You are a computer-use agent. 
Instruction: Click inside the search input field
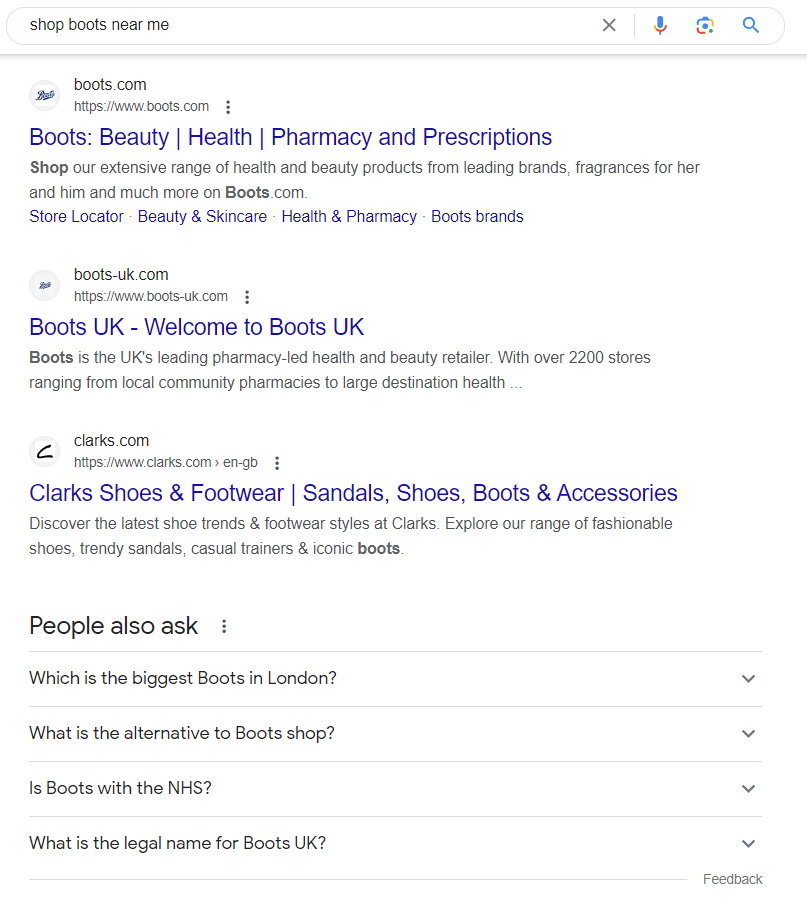300,25
